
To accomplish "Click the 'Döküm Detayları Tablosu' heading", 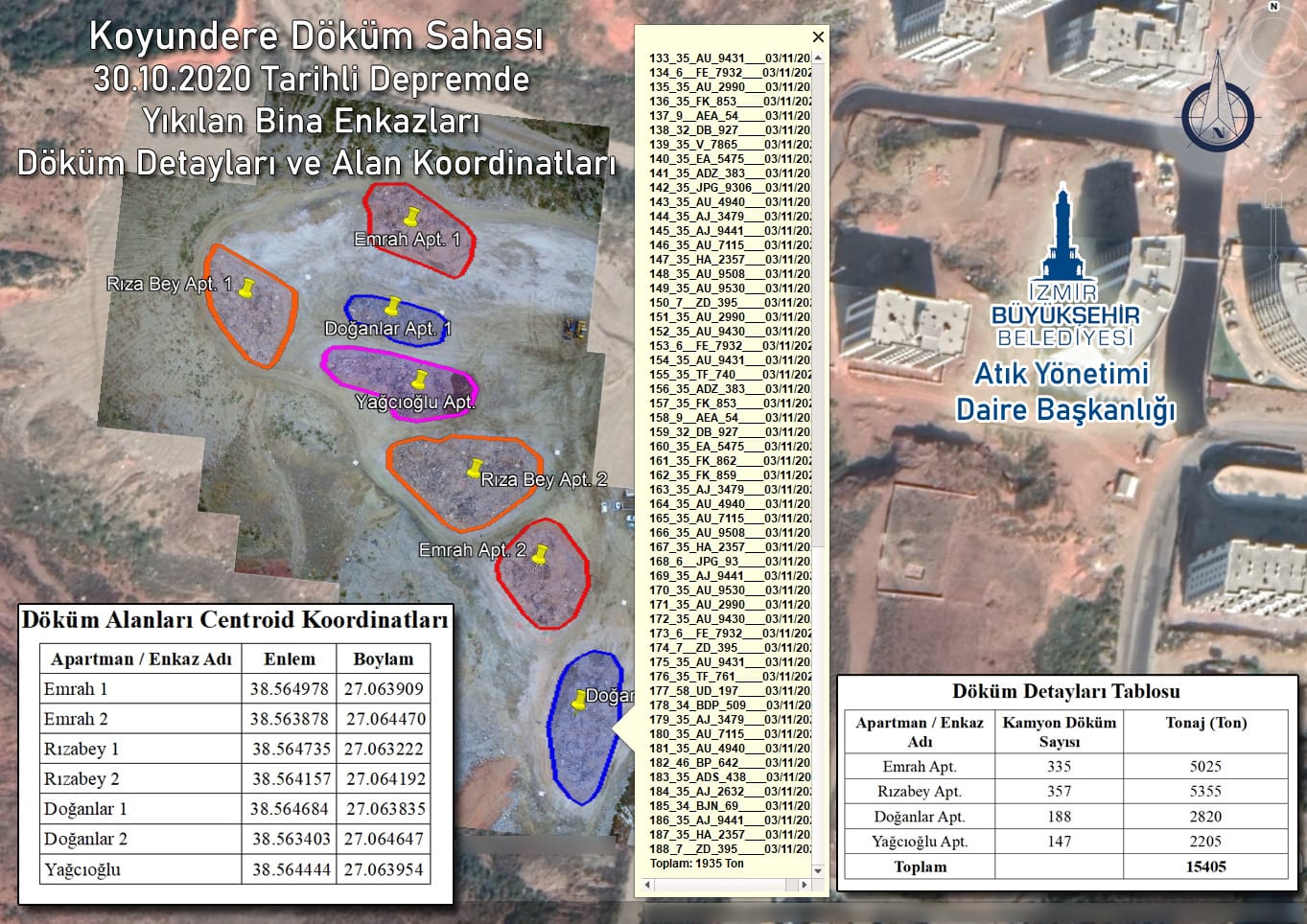I will coord(1066,691).
